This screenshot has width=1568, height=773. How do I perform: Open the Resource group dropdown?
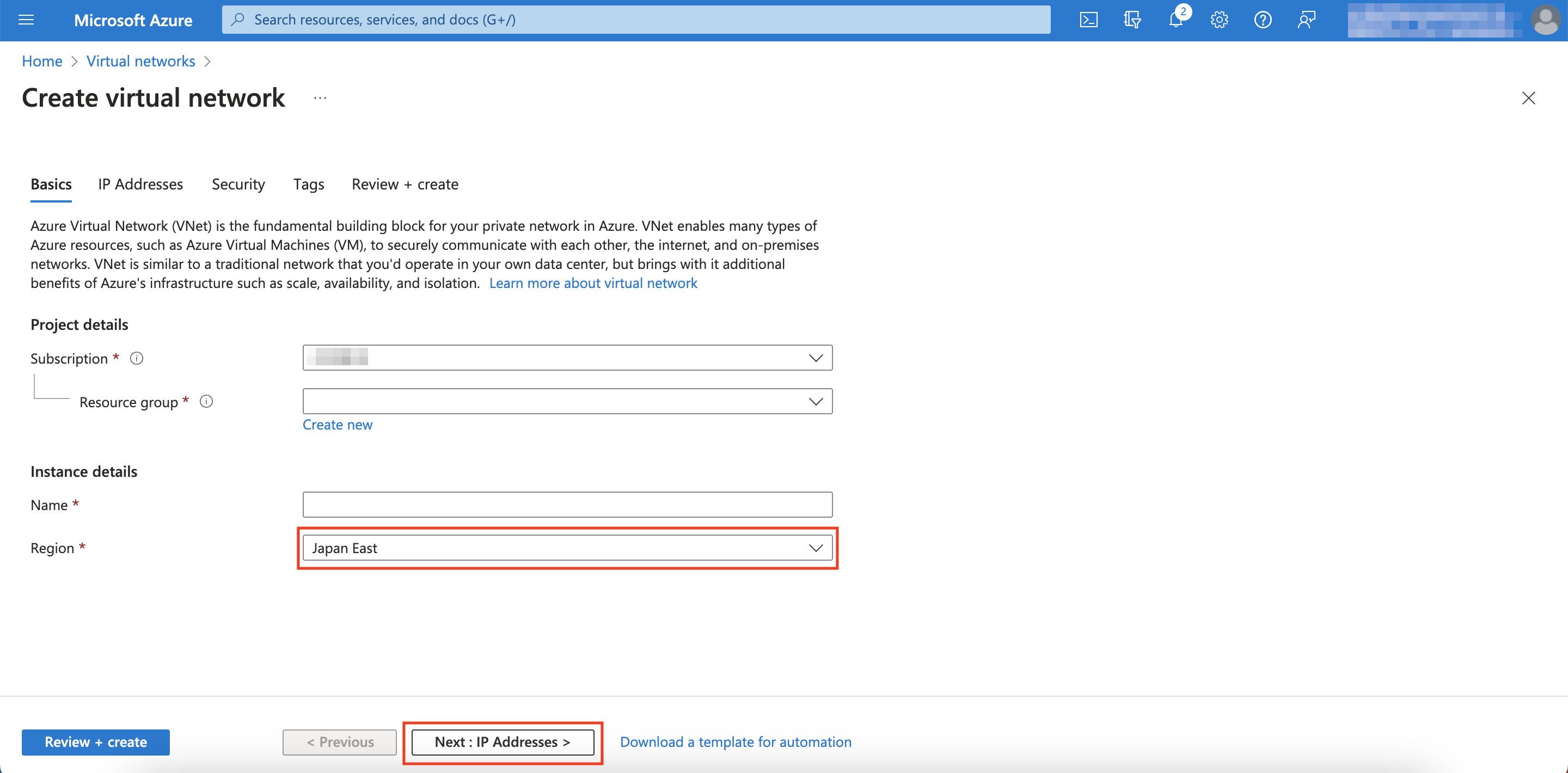816,401
